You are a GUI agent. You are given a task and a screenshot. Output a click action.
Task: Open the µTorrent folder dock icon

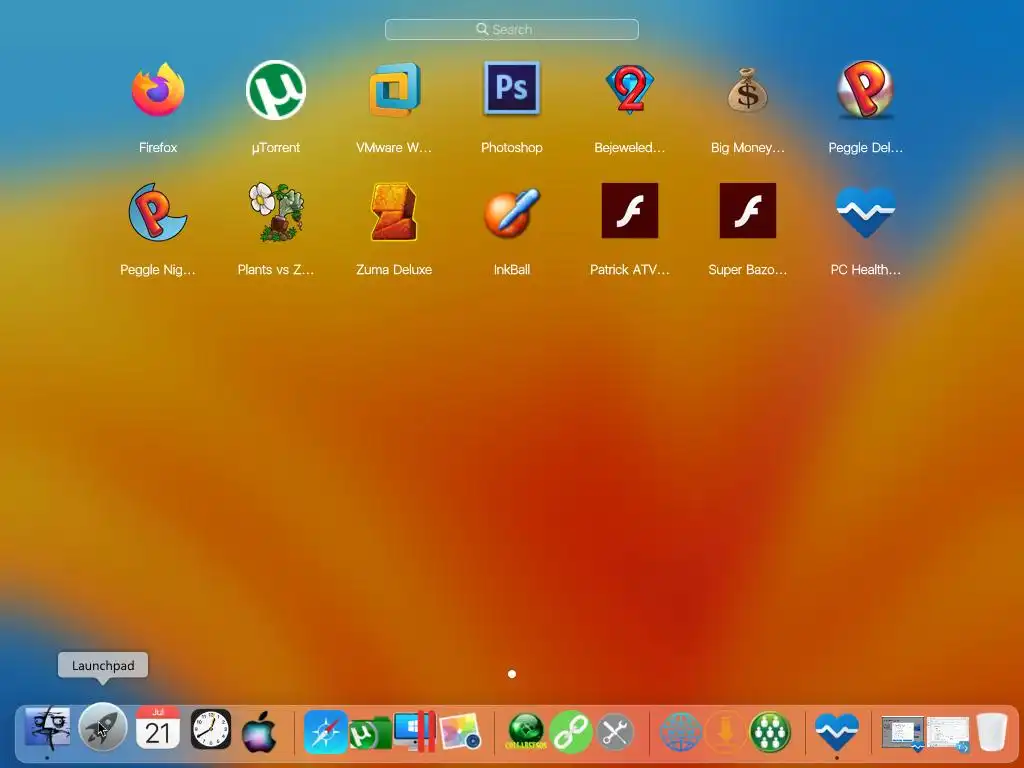pos(370,734)
